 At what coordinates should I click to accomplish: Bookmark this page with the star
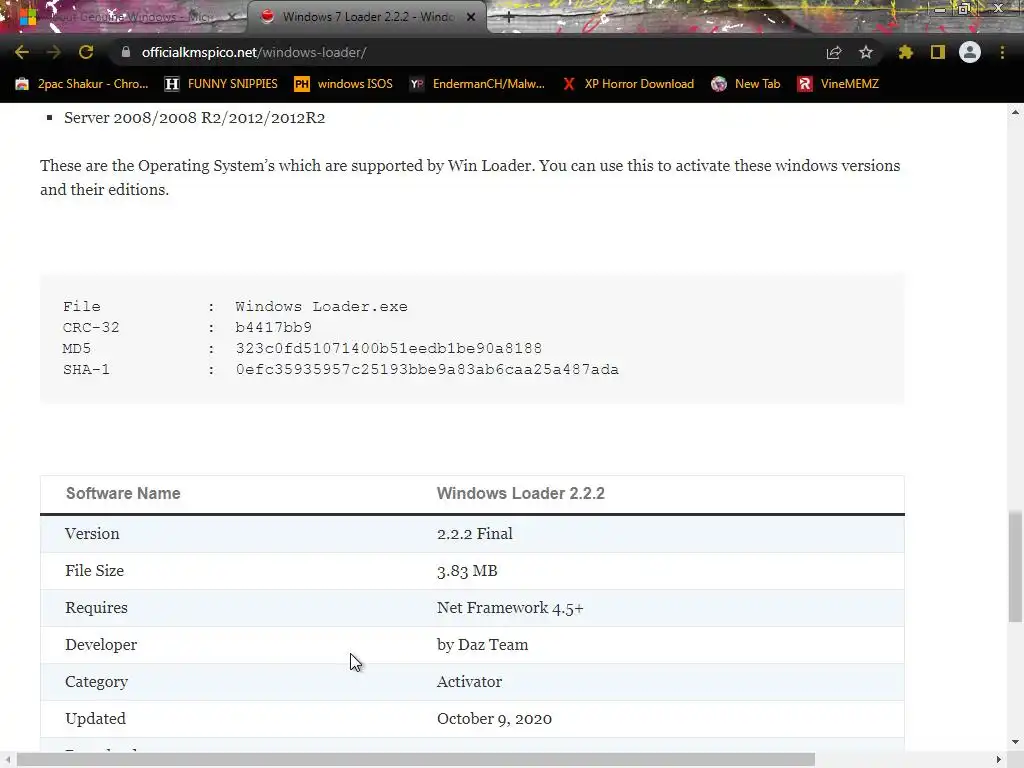(865, 52)
